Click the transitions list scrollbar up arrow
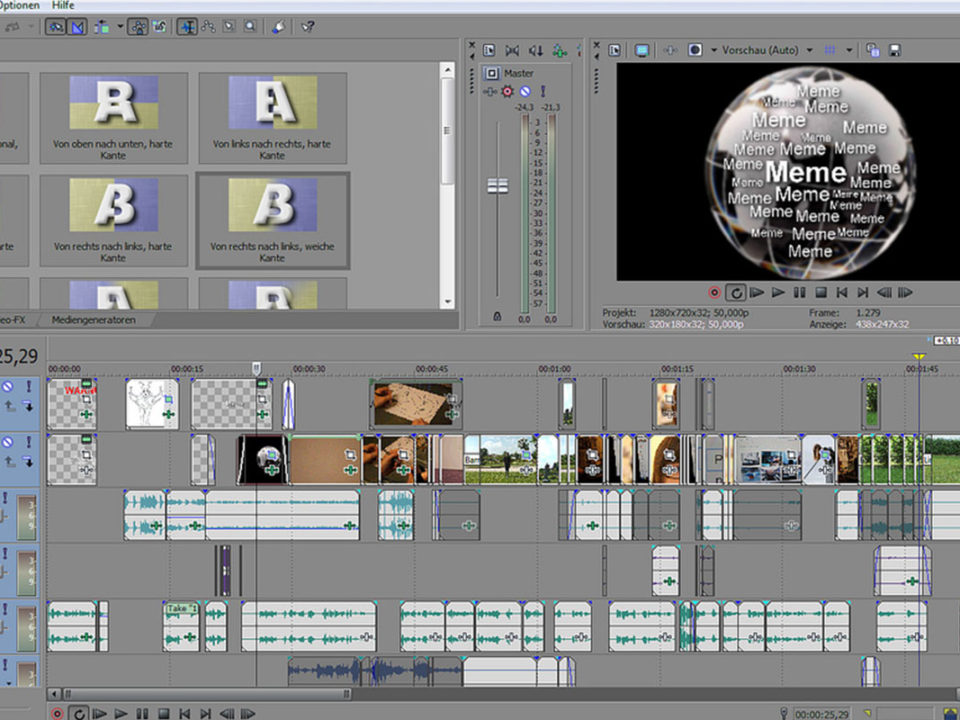 tap(447, 70)
